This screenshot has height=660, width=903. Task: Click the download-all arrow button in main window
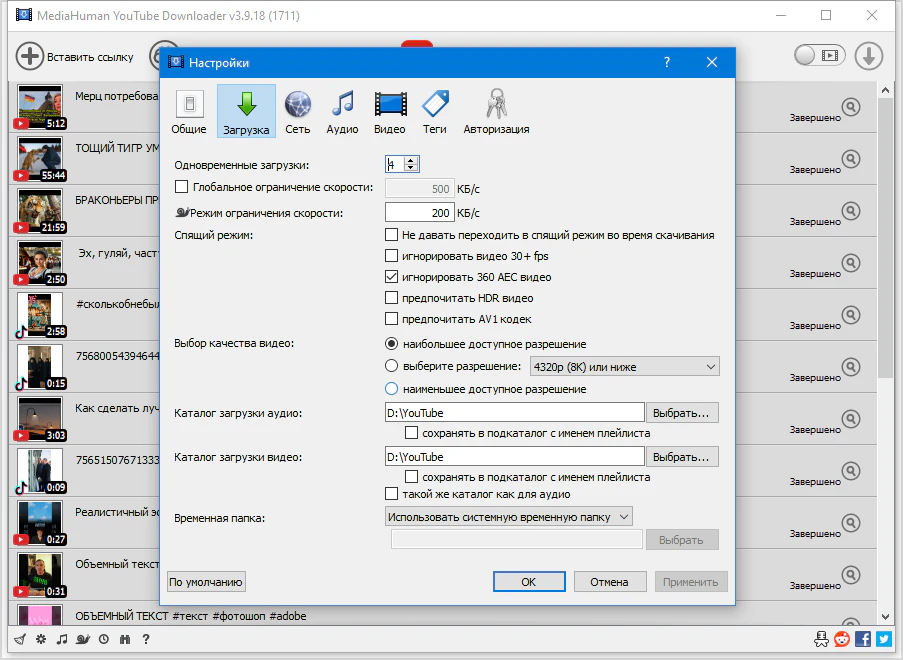868,56
